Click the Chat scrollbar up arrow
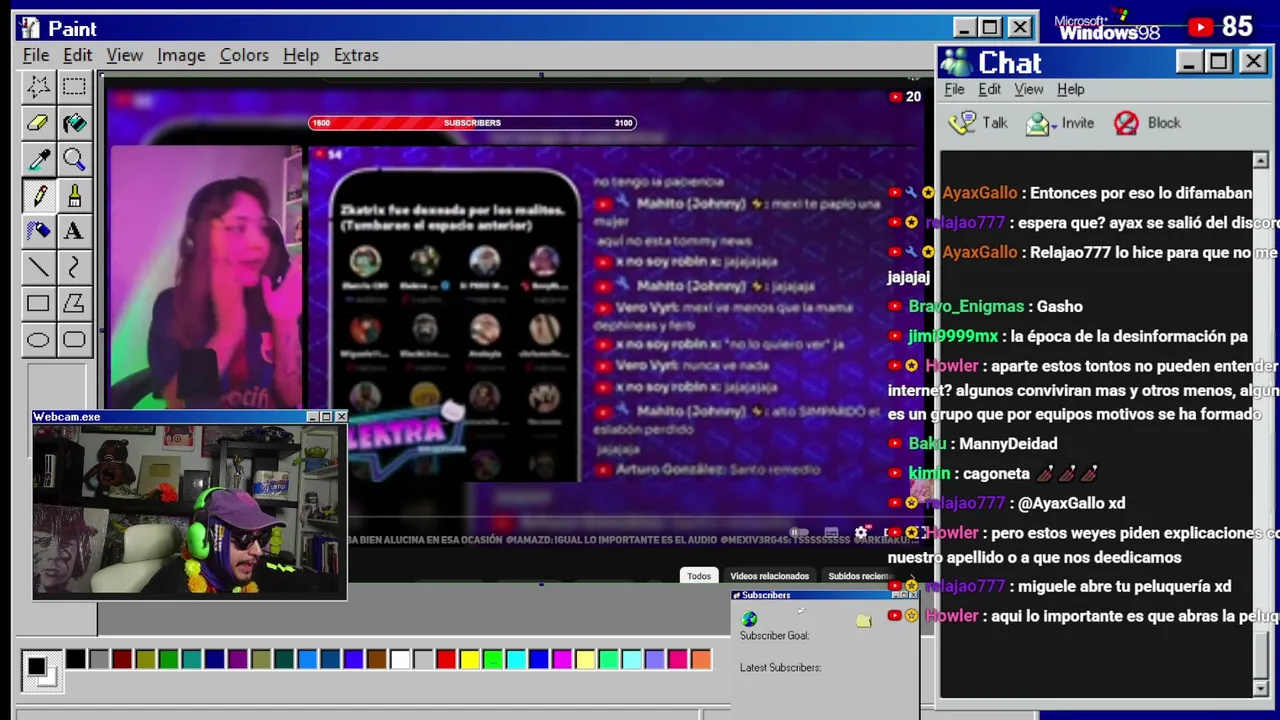The image size is (1280, 720). tap(1260, 160)
